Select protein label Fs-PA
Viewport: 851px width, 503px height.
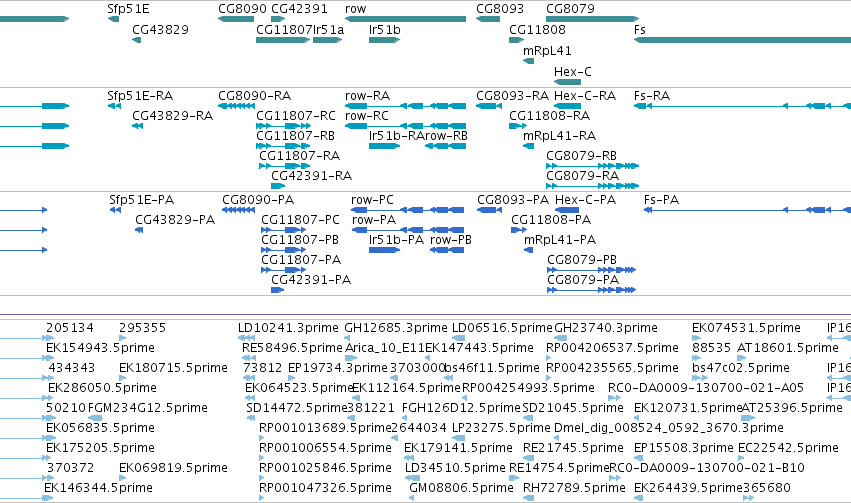coord(661,200)
